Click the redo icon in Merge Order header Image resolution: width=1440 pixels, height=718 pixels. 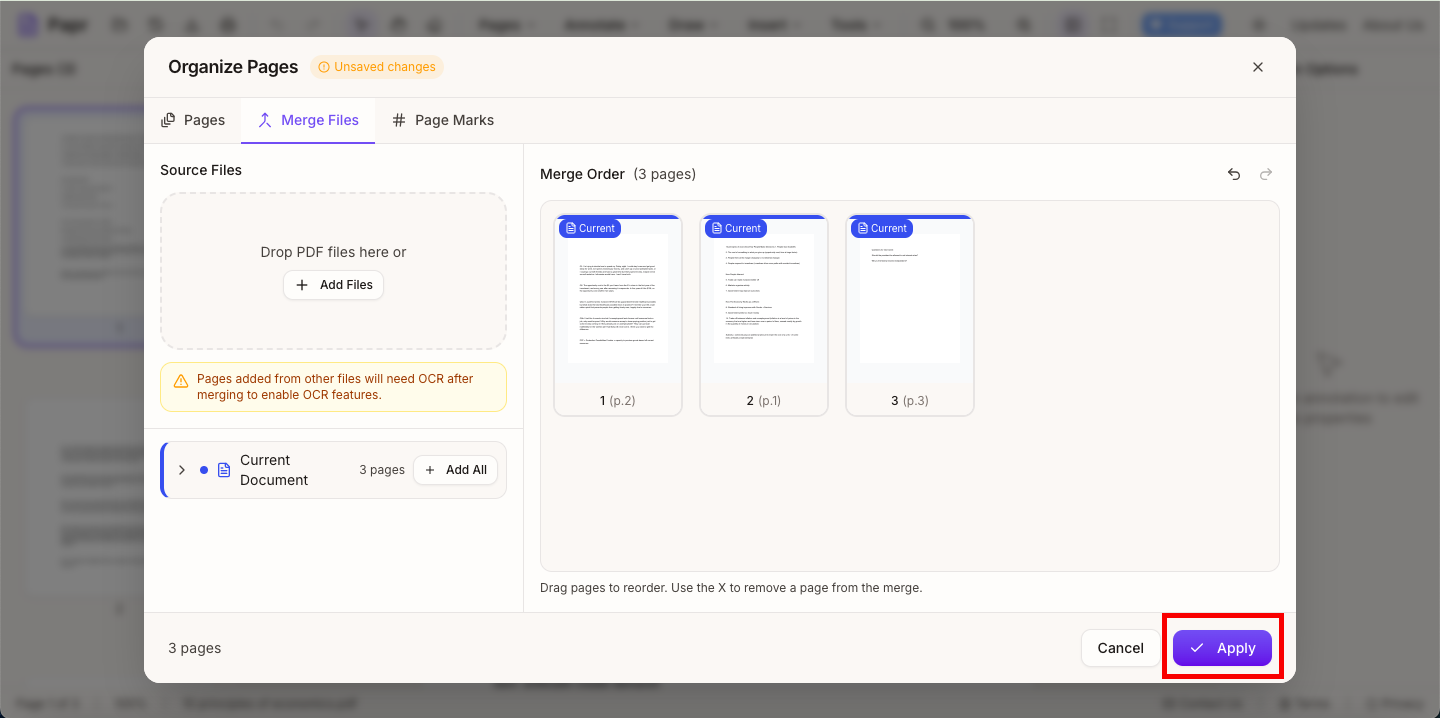click(x=1266, y=174)
